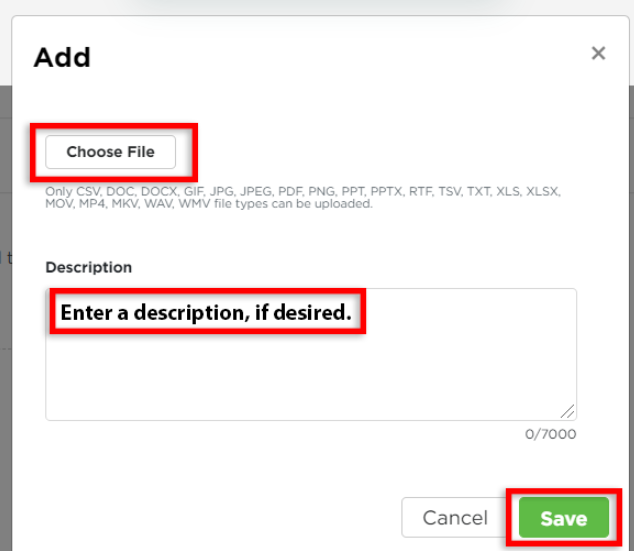634x551 pixels.
Task: Click the 0/7000 character counter
Action: [550, 434]
